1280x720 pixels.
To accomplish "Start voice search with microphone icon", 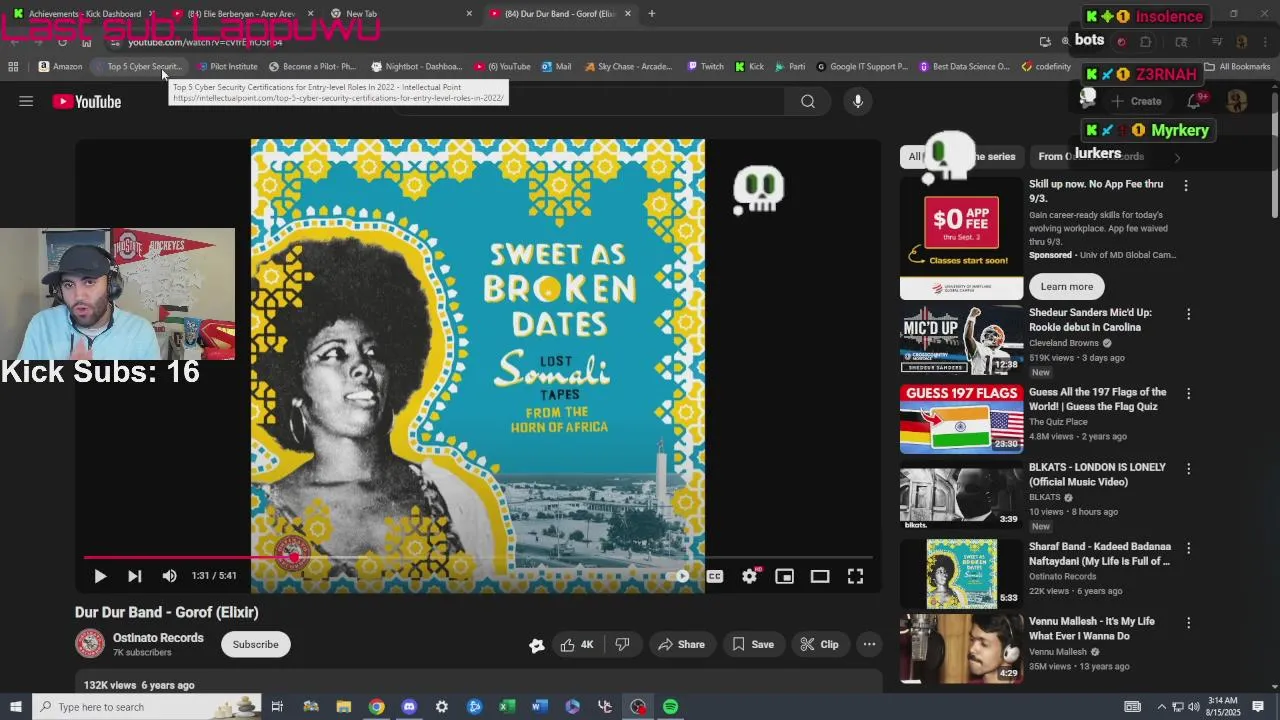I will pyautogui.click(x=858, y=101).
